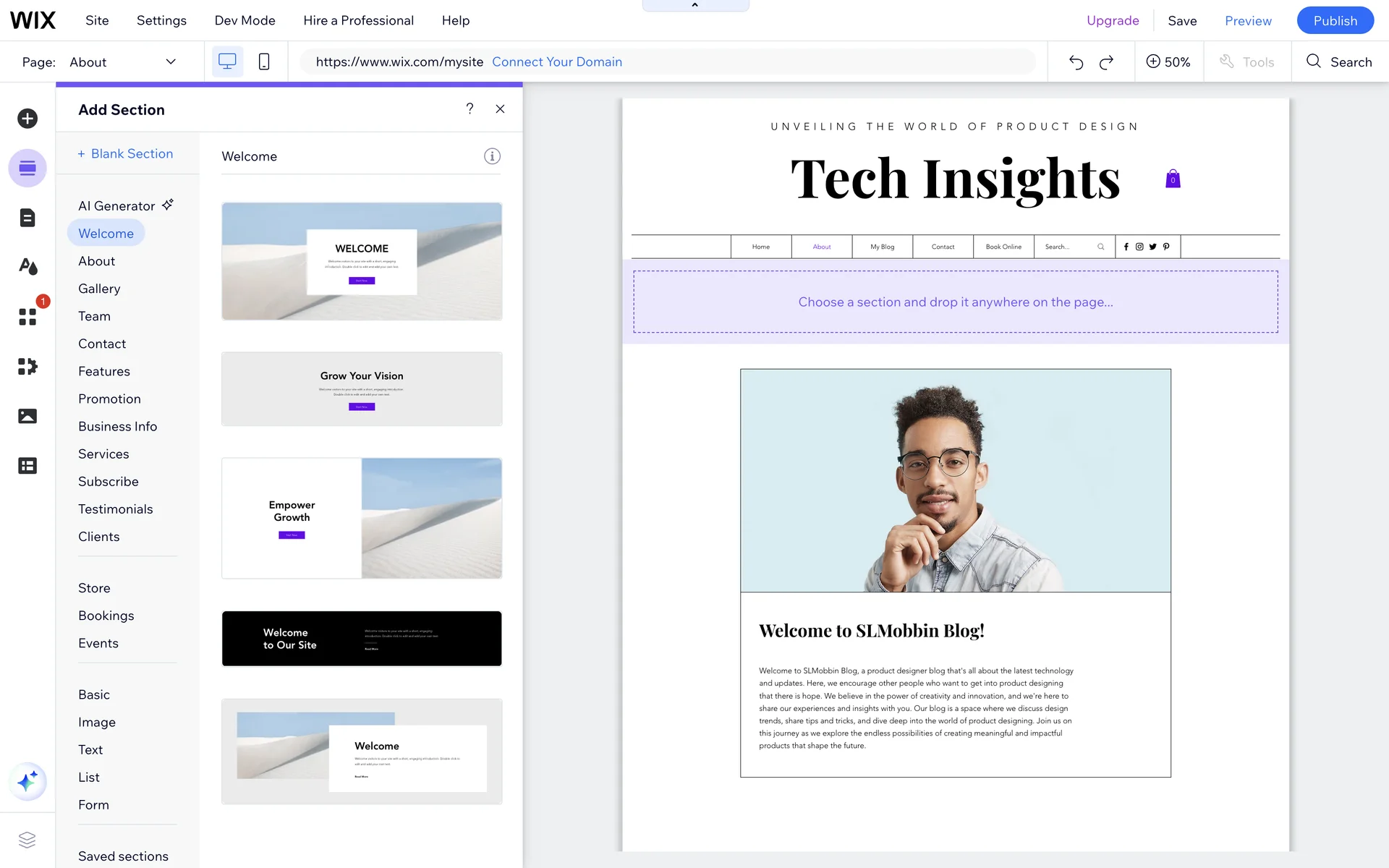This screenshot has width=1389, height=868.
Task: Switch to mobile view editor
Action: [x=264, y=62]
